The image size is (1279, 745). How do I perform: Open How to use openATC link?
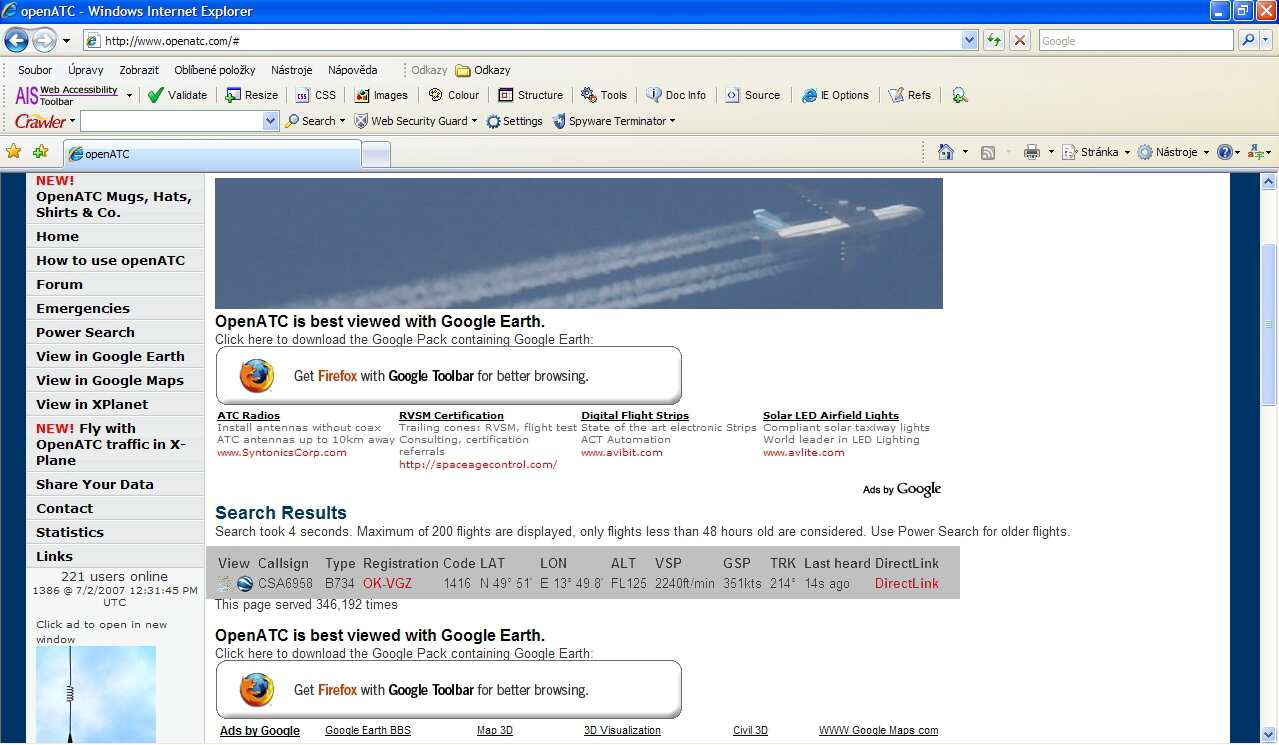(111, 260)
